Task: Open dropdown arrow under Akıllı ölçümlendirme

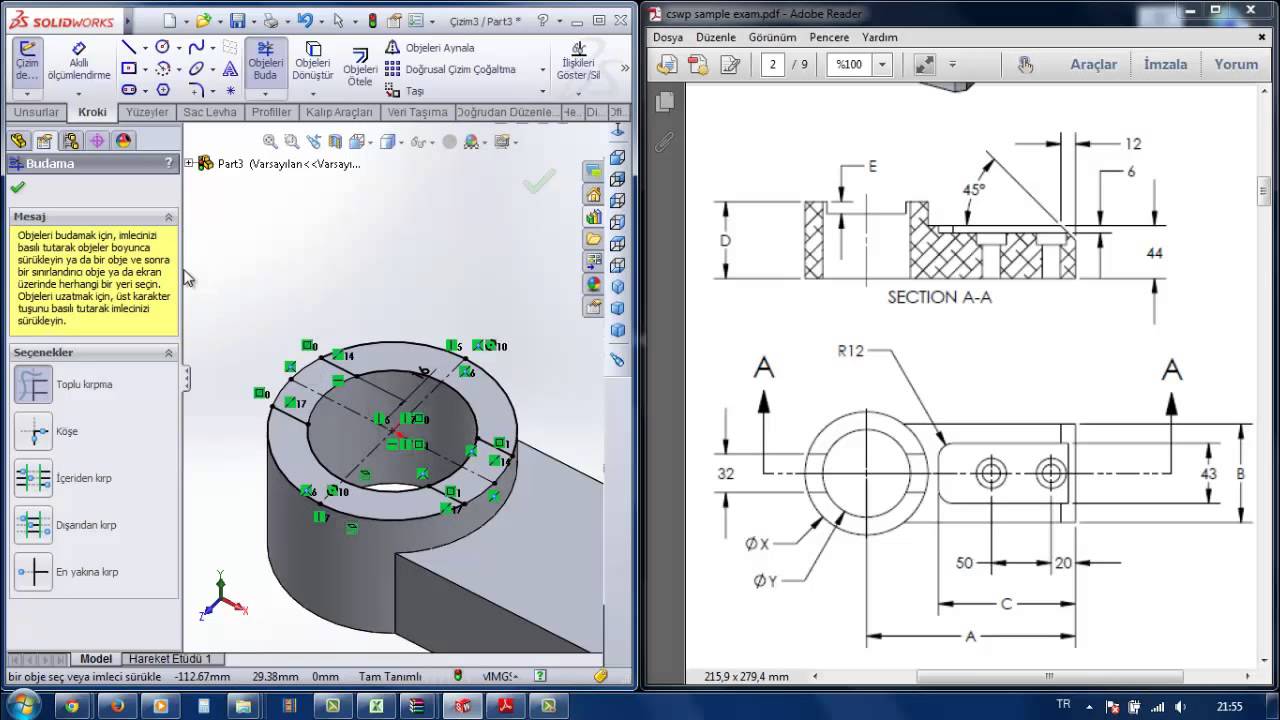Action: [x=79, y=94]
